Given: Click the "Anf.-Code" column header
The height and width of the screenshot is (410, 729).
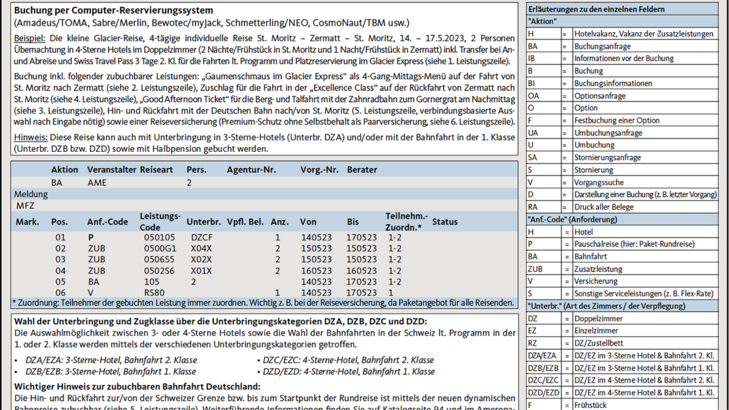Looking at the screenshot, I should pyautogui.click(x=107, y=222).
